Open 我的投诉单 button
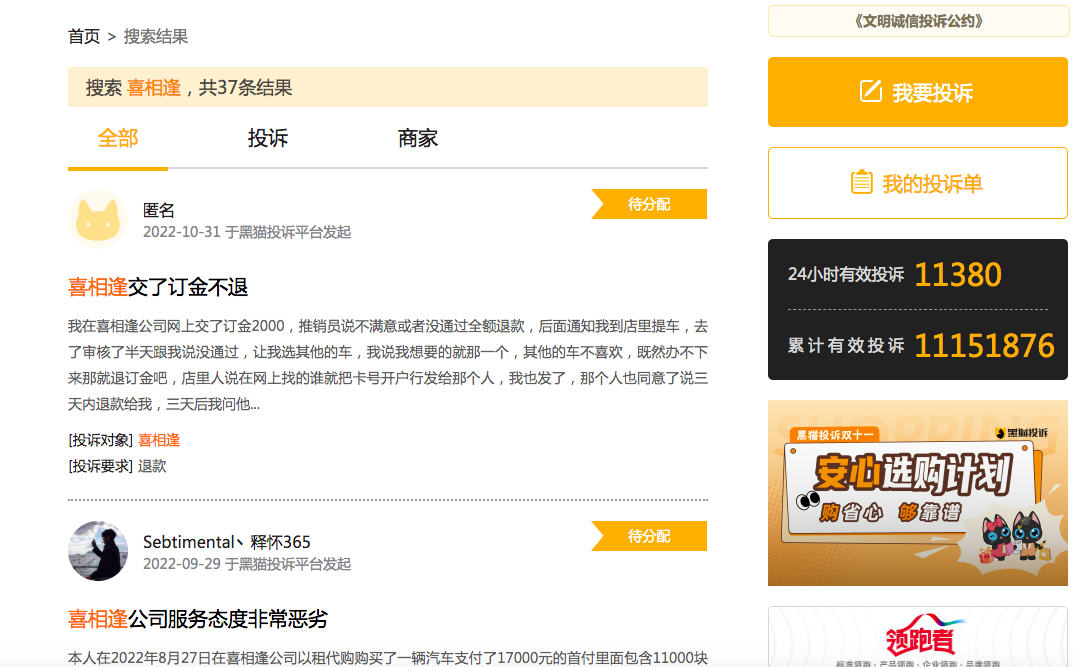Image resolution: width=1073 pixels, height=667 pixels. [918, 183]
